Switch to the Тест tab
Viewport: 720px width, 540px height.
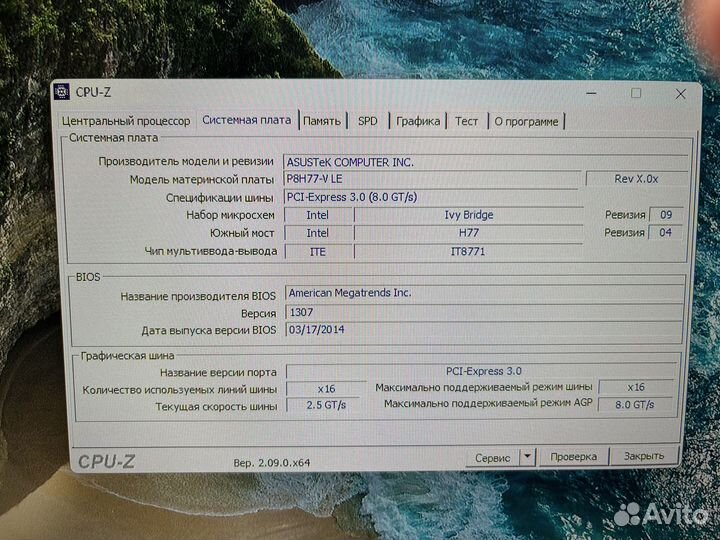[x=466, y=121]
